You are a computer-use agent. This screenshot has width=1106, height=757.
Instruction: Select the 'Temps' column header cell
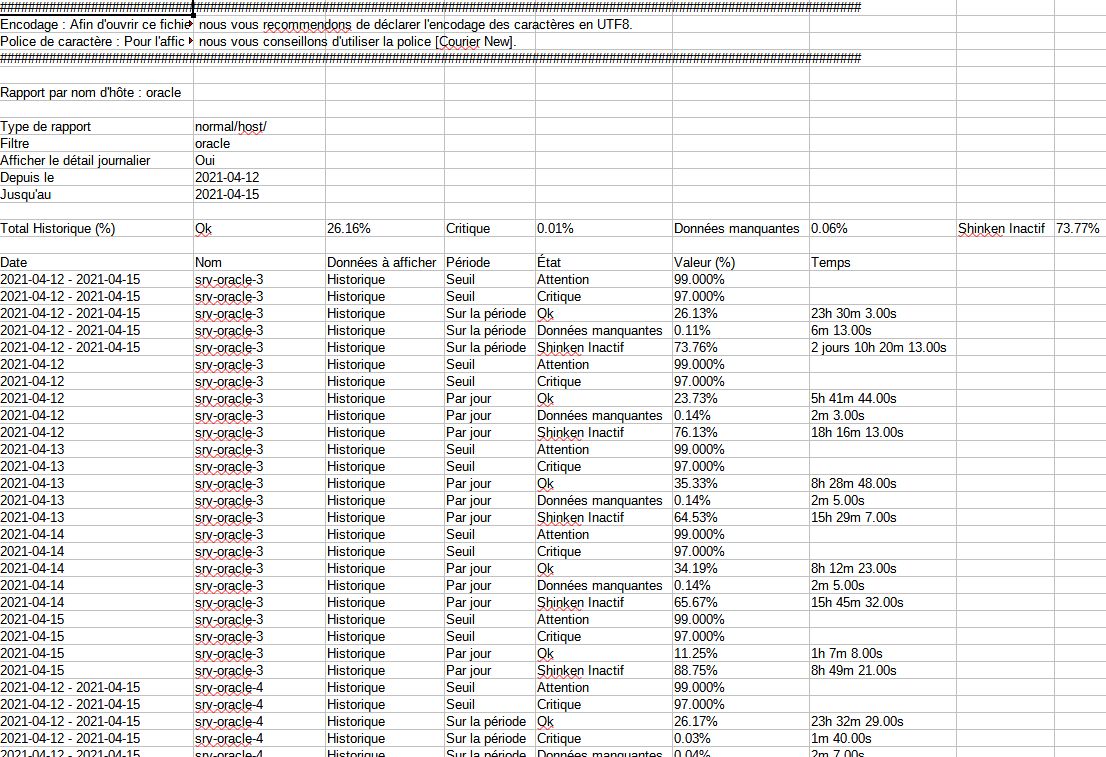832,263
